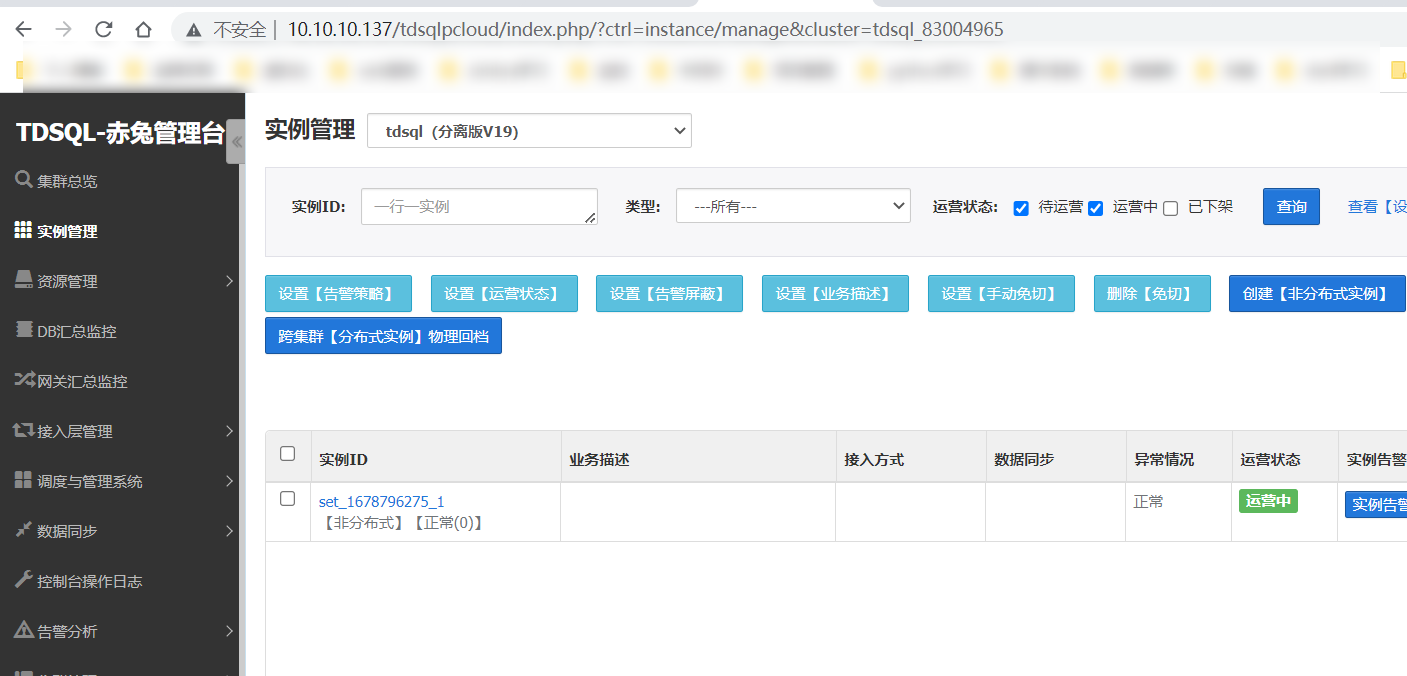Click inside the 实例ID text area
The height and width of the screenshot is (676, 1407).
click(479, 206)
